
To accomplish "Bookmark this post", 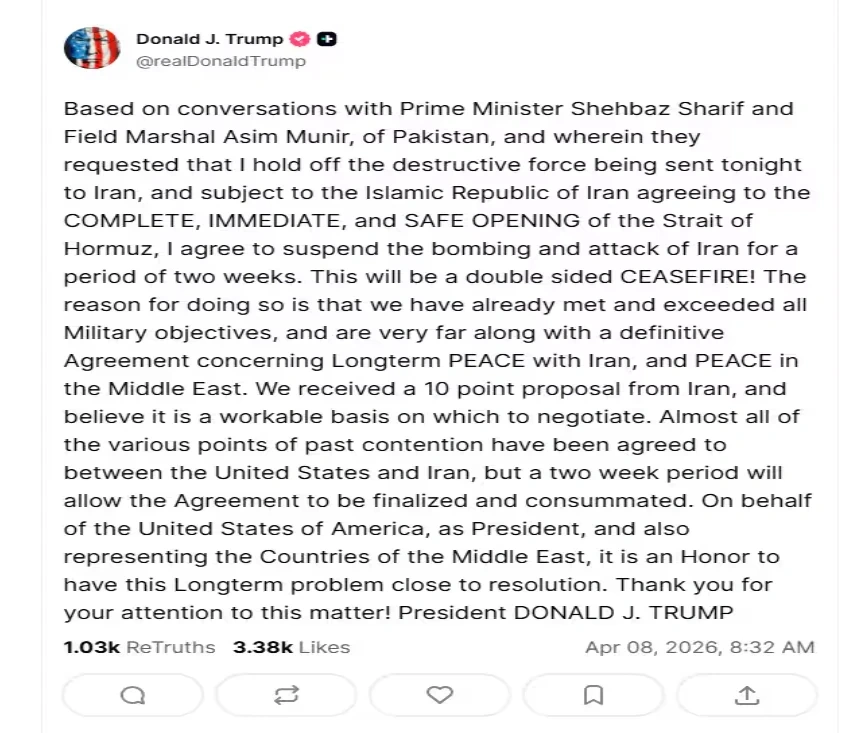I will pyautogui.click(x=593, y=695).
